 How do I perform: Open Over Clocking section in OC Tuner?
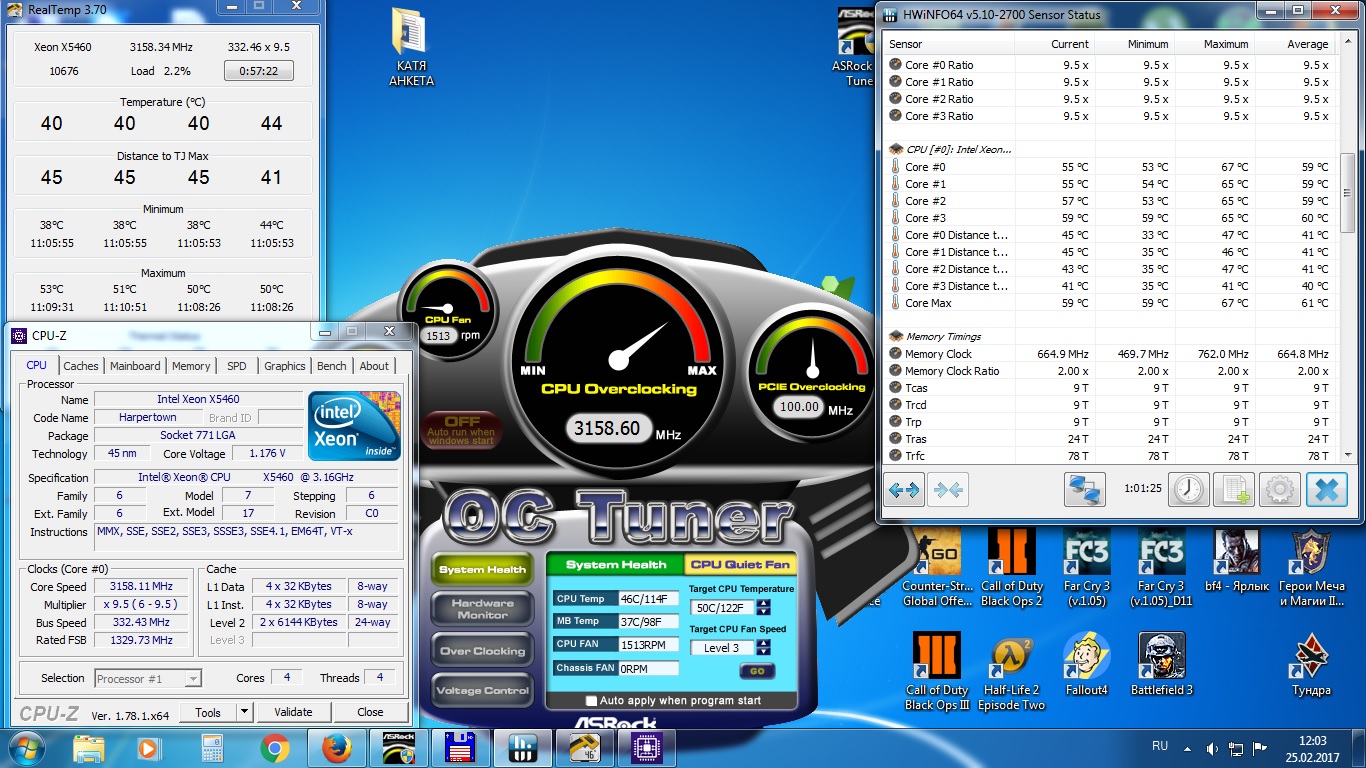482,651
